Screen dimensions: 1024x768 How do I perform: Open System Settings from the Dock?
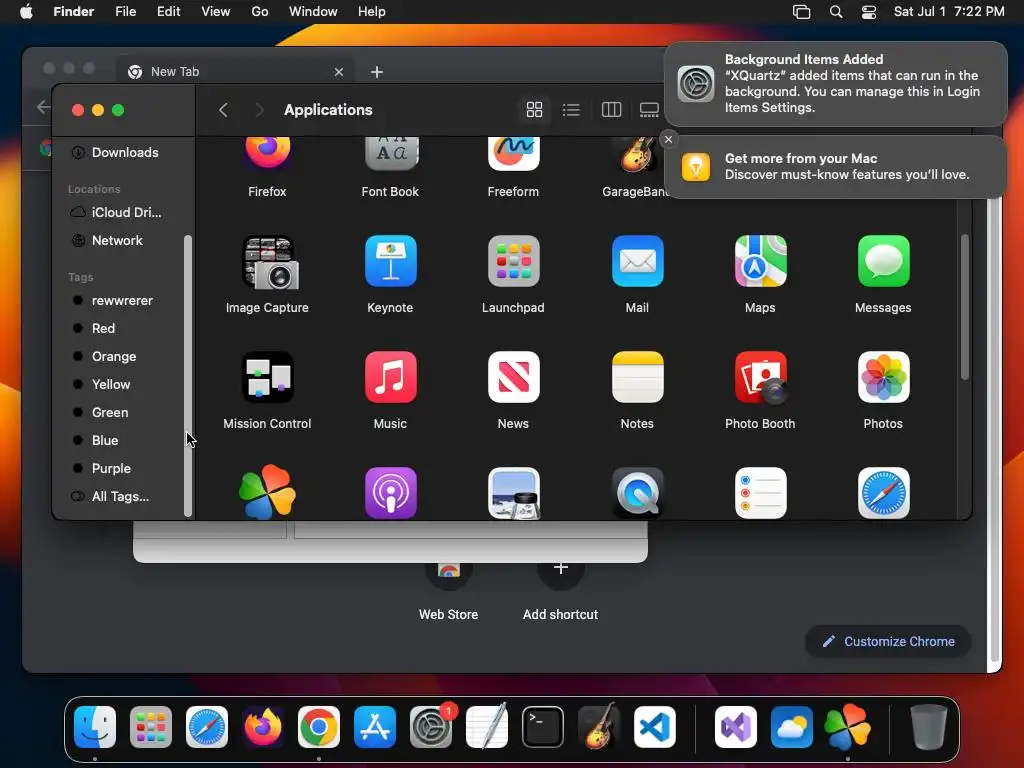(431, 727)
